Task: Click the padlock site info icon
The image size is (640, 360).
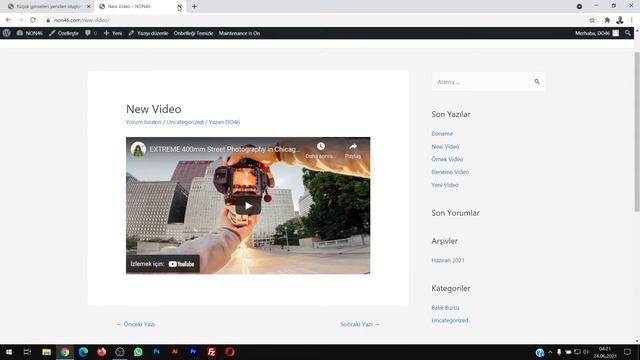Action: pyautogui.click(x=48, y=20)
